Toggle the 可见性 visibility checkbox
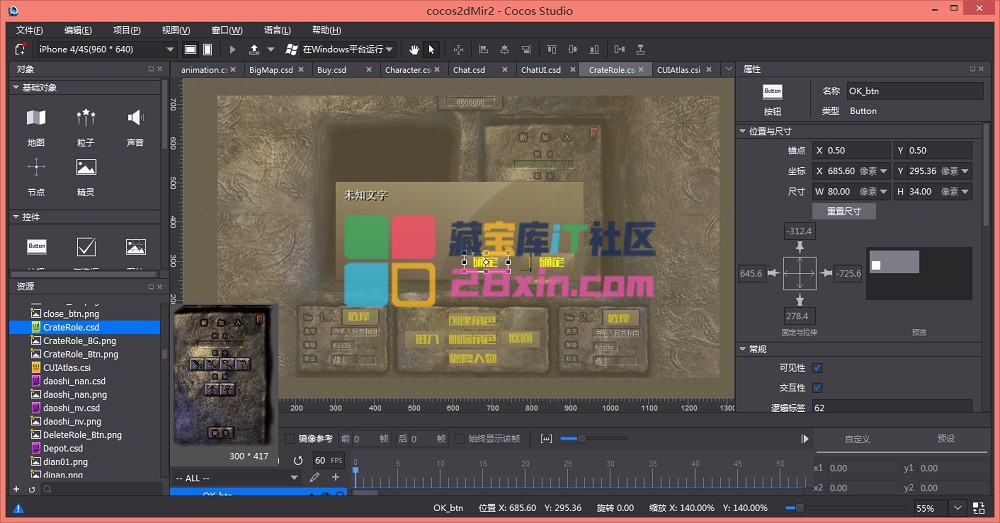Image resolution: width=1000 pixels, height=523 pixels. 817,368
